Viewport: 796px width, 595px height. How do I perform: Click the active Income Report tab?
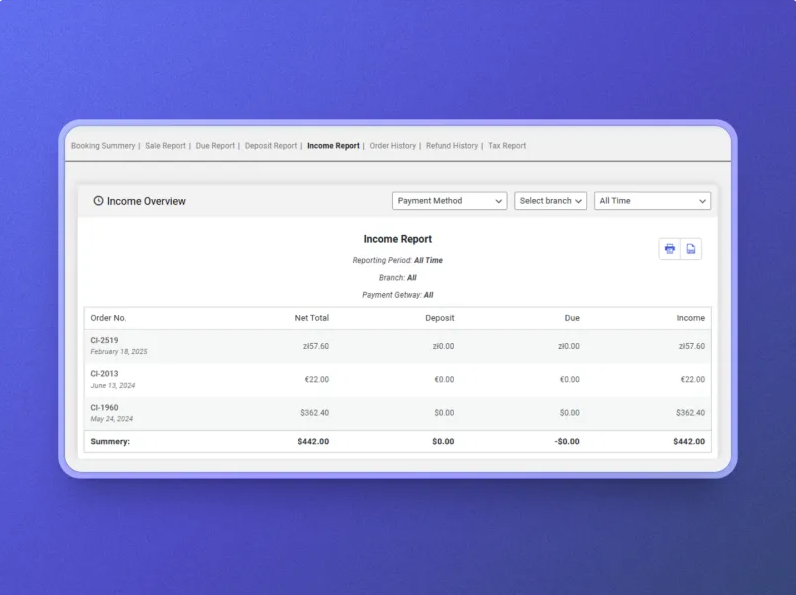pyautogui.click(x=333, y=146)
